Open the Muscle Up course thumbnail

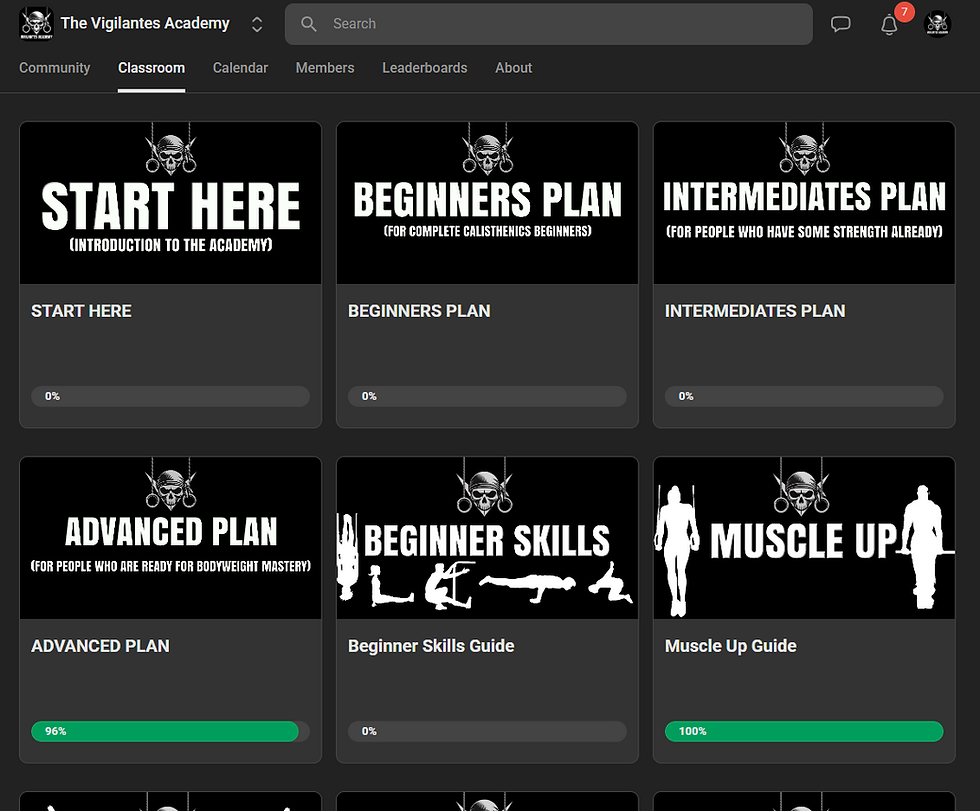(x=804, y=538)
